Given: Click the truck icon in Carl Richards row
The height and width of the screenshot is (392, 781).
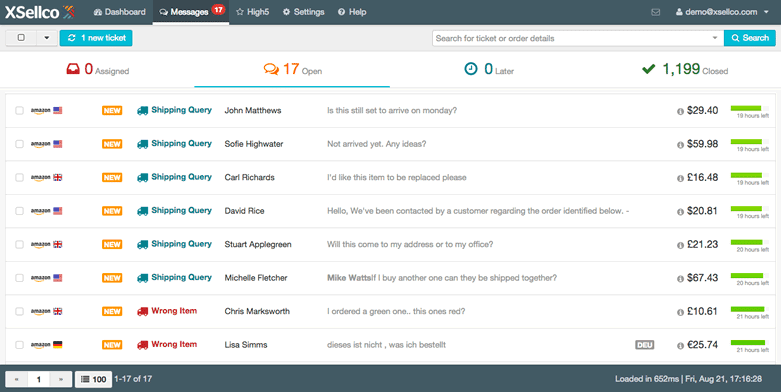Looking at the screenshot, I should [142, 177].
